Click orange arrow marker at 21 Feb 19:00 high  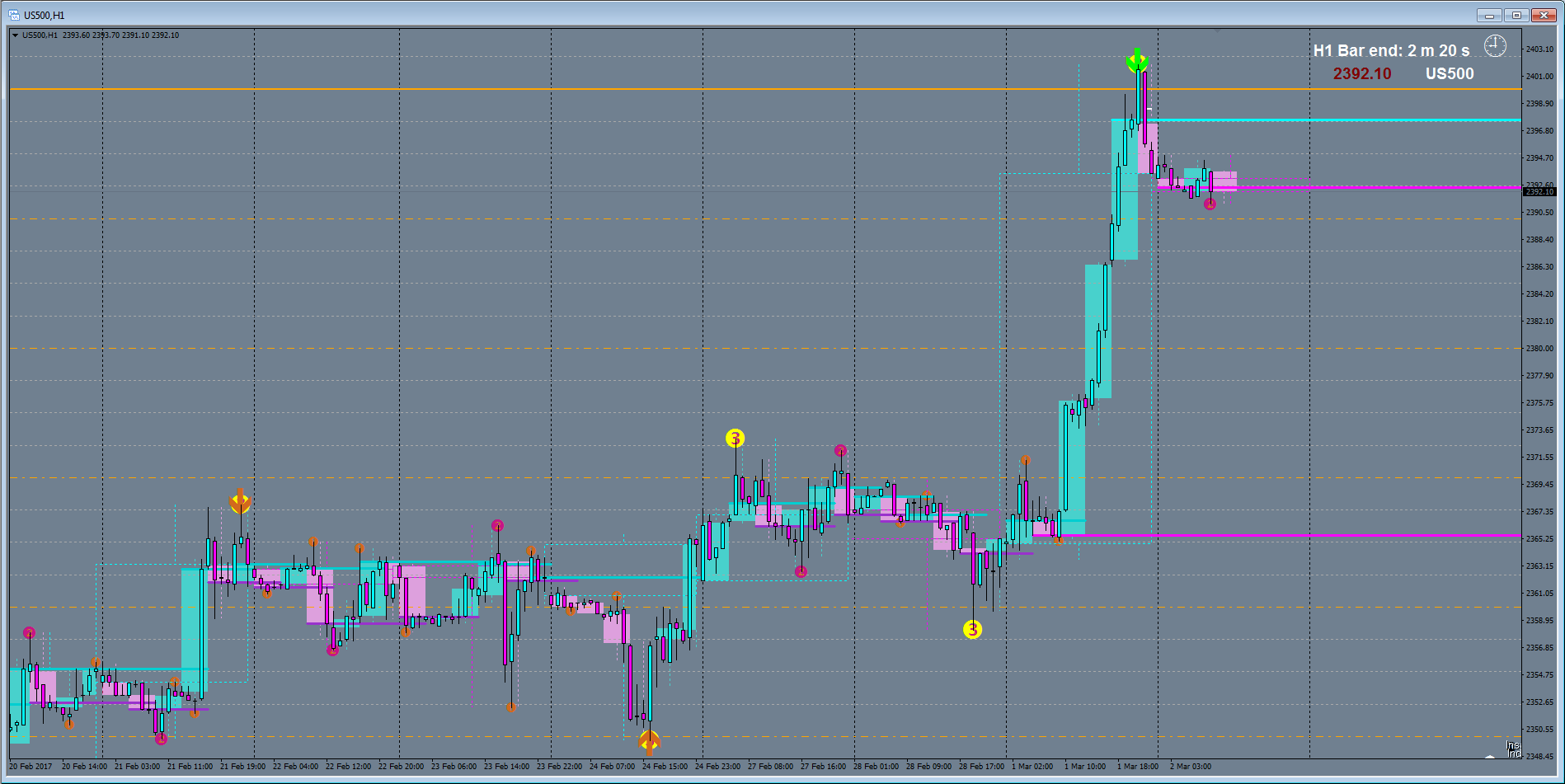pyautogui.click(x=240, y=500)
